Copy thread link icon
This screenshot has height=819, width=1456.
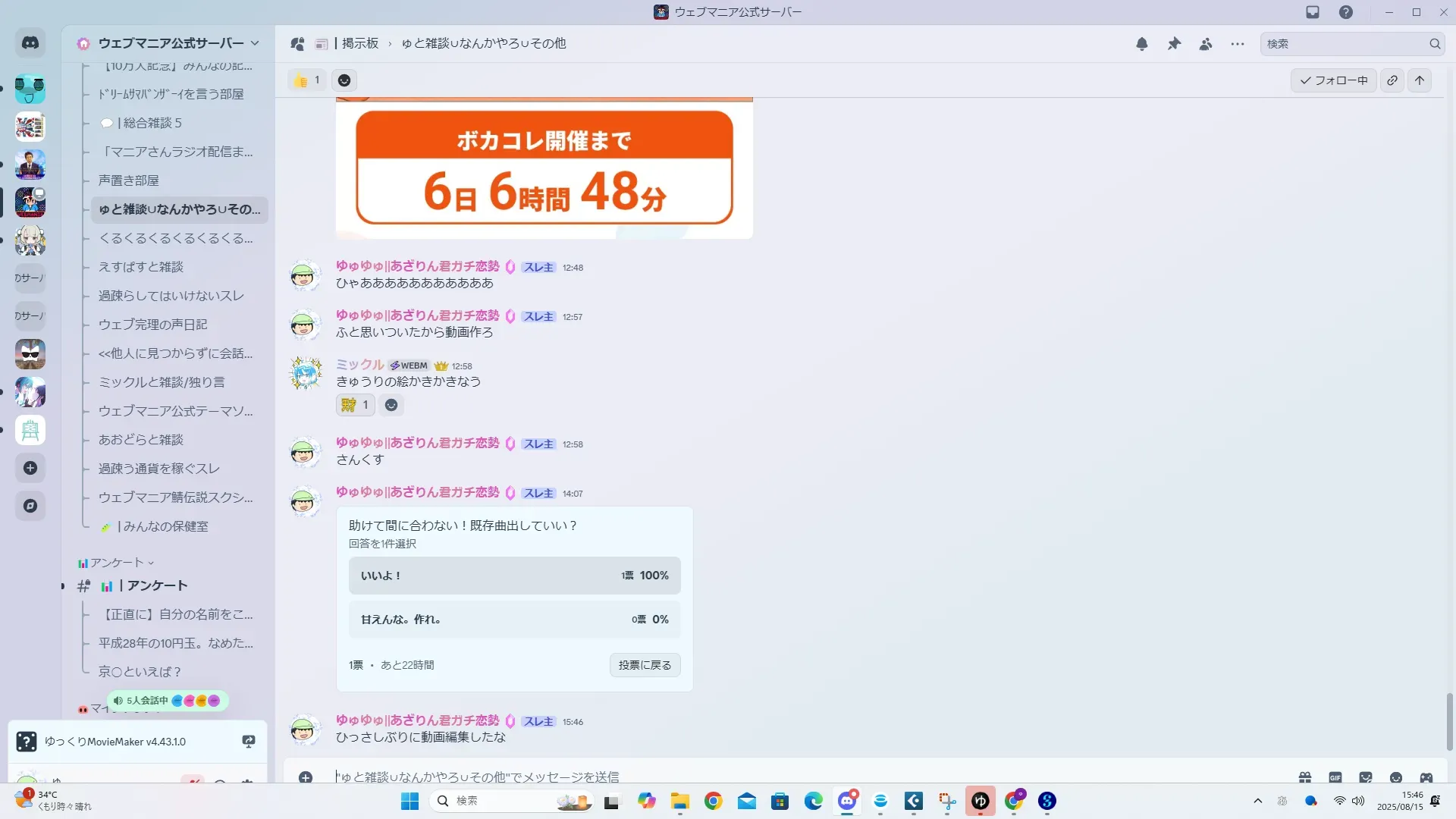coord(1392,80)
